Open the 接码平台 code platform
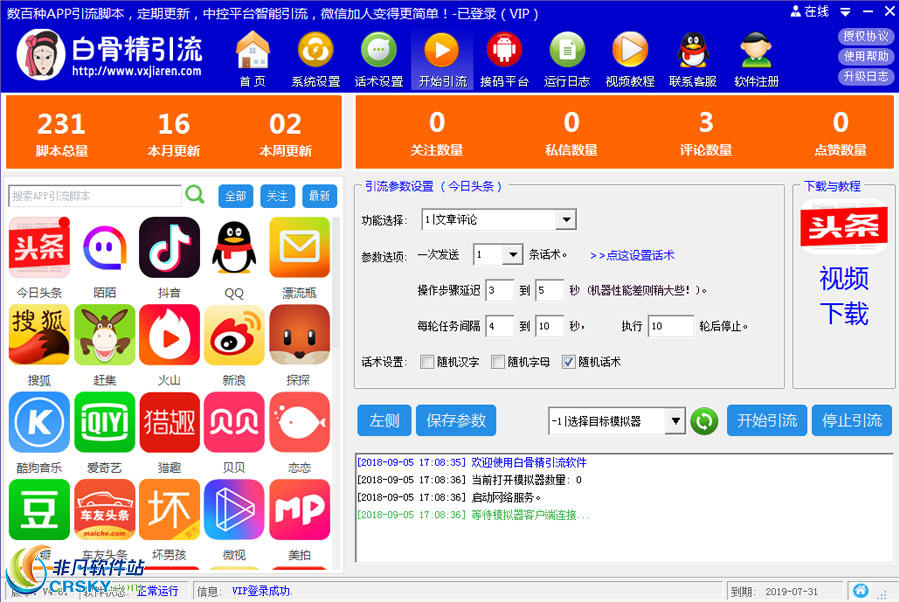Viewport: 899px width, 602px height. tap(505, 57)
